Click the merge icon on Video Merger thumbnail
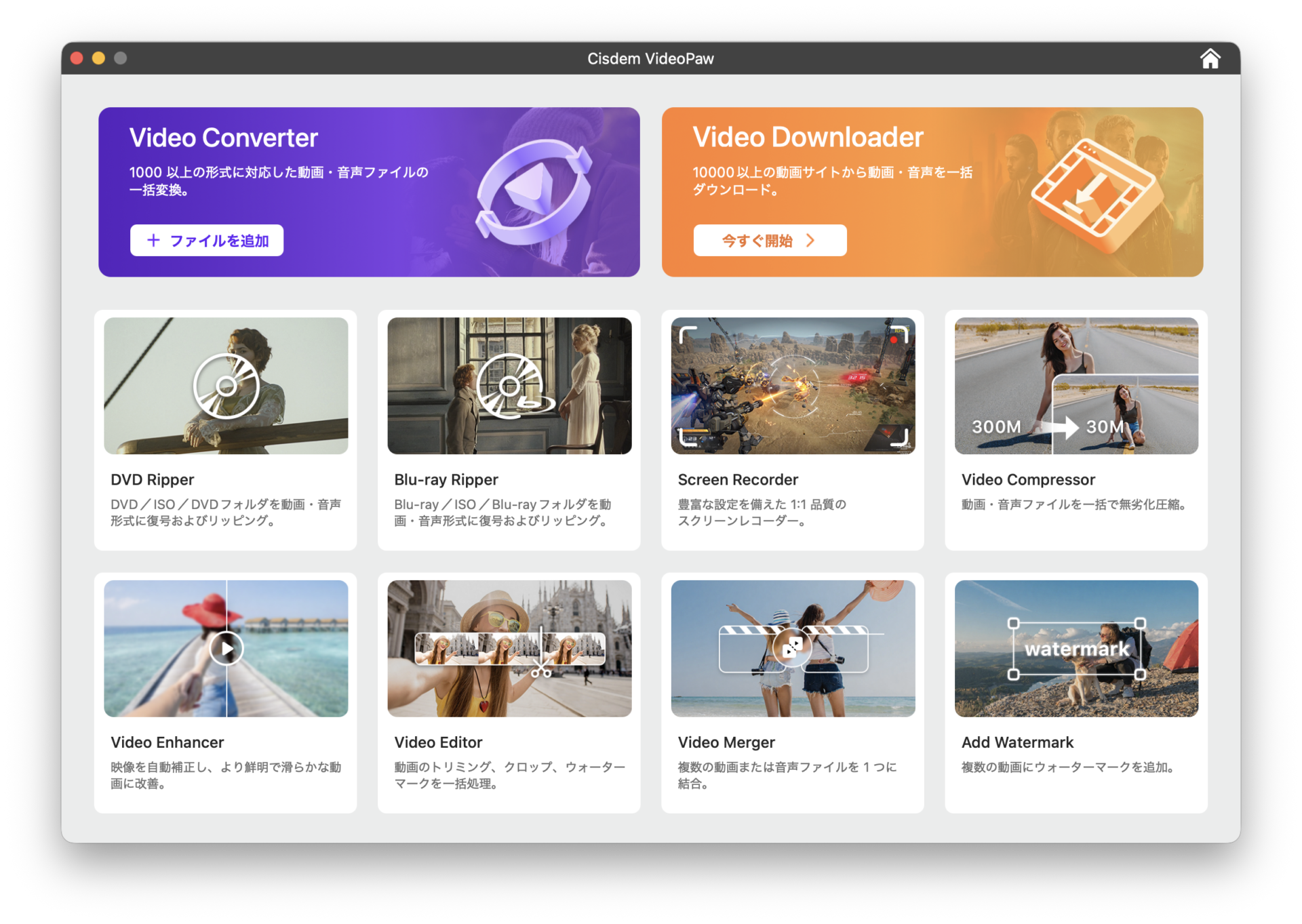 (x=792, y=647)
